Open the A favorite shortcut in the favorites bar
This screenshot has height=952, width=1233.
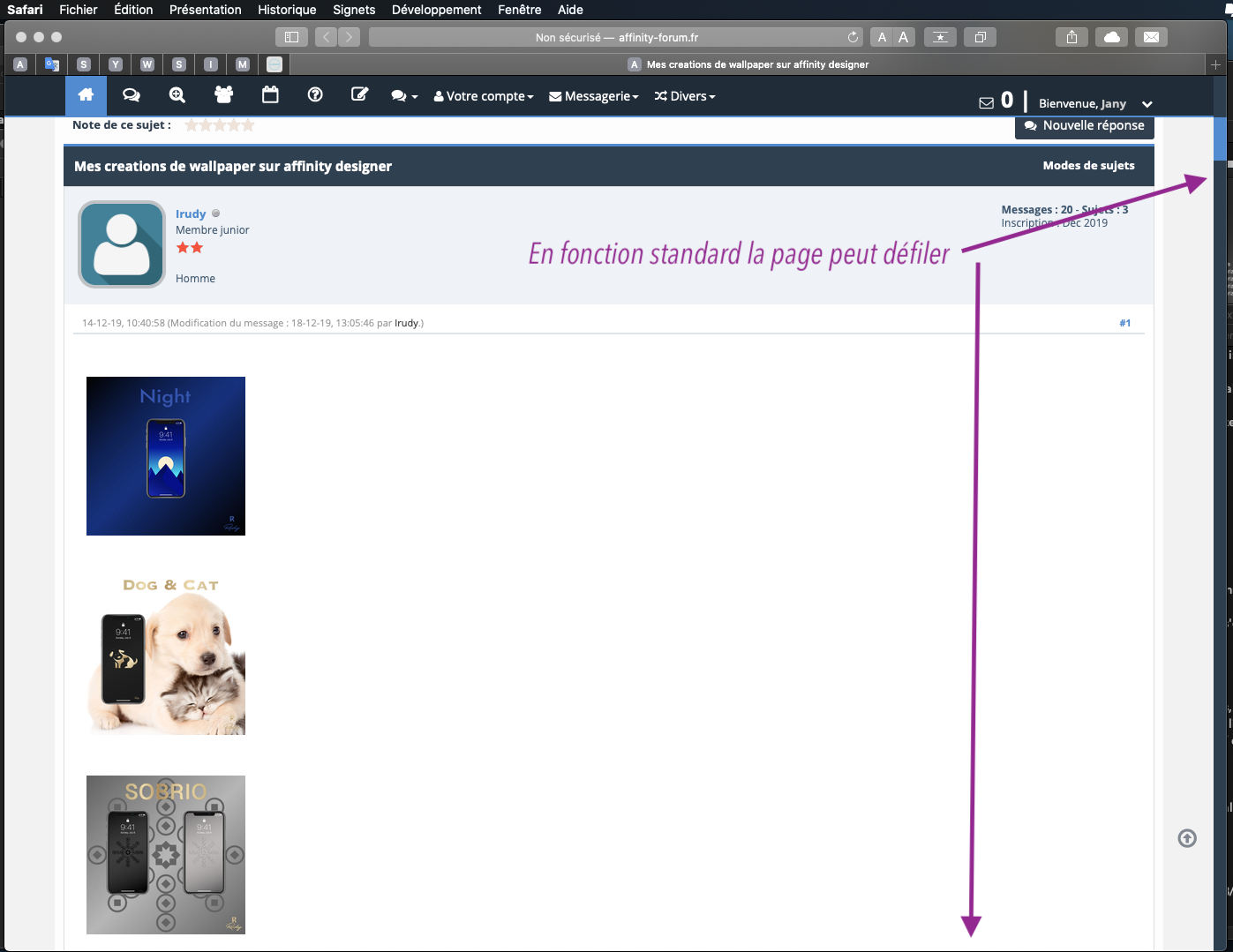20,64
